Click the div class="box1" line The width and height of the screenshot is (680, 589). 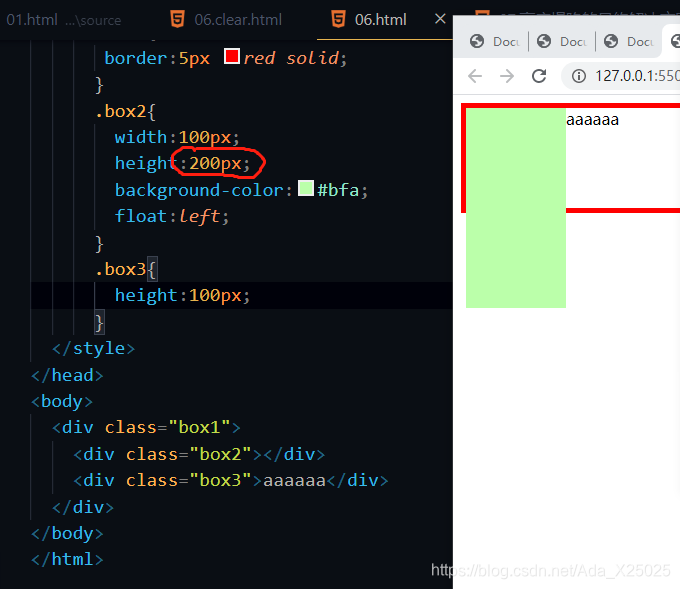point(146,428)
